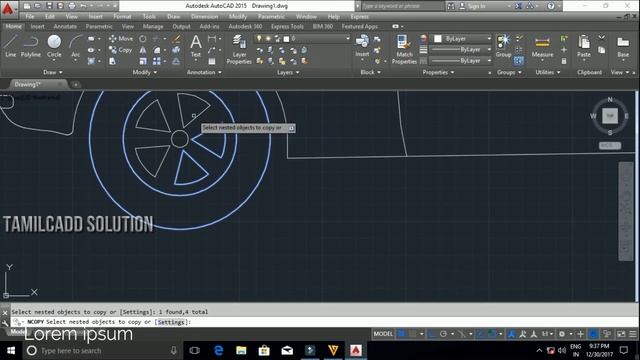Click the keyword search field

[402, 6]
